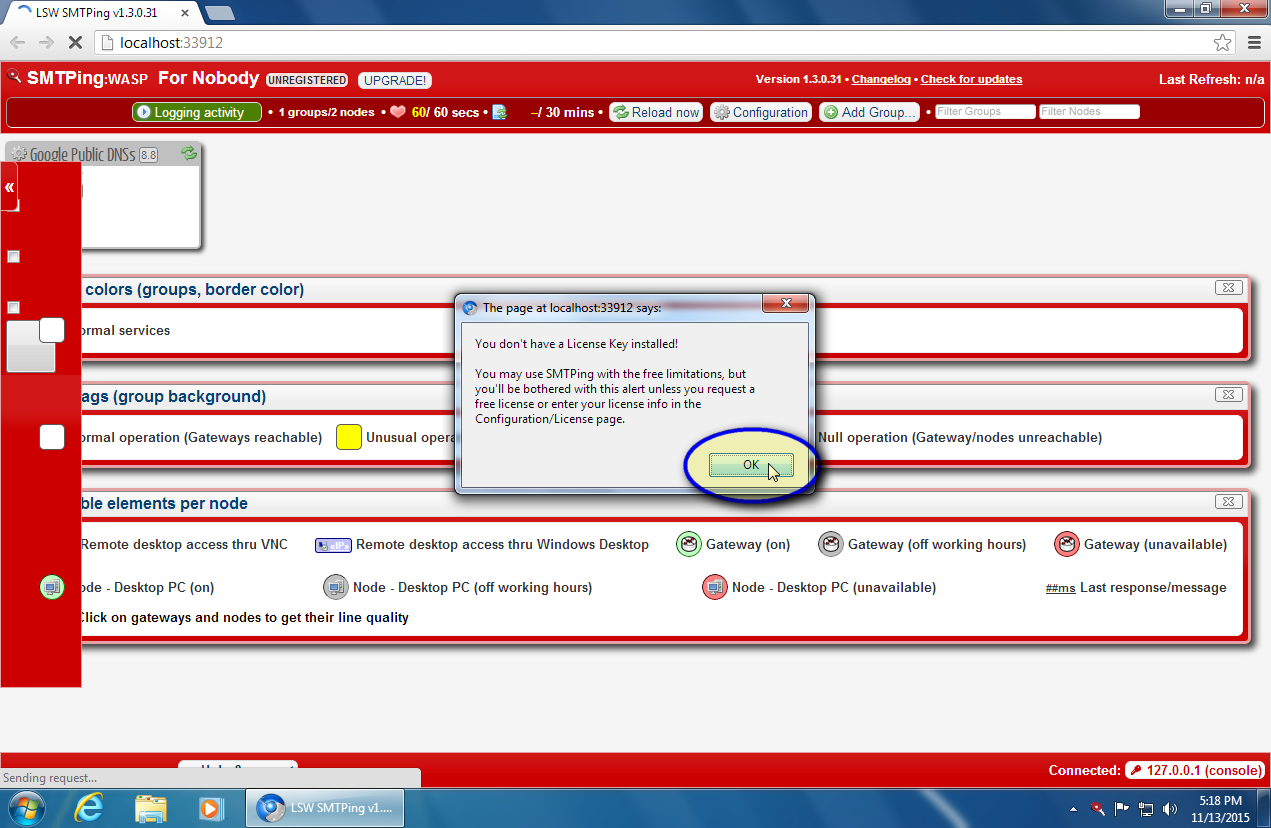Collapse the flags (group background) panel
The height and width of the screenshot is (828, 1271).
[x=1229, y=395]
